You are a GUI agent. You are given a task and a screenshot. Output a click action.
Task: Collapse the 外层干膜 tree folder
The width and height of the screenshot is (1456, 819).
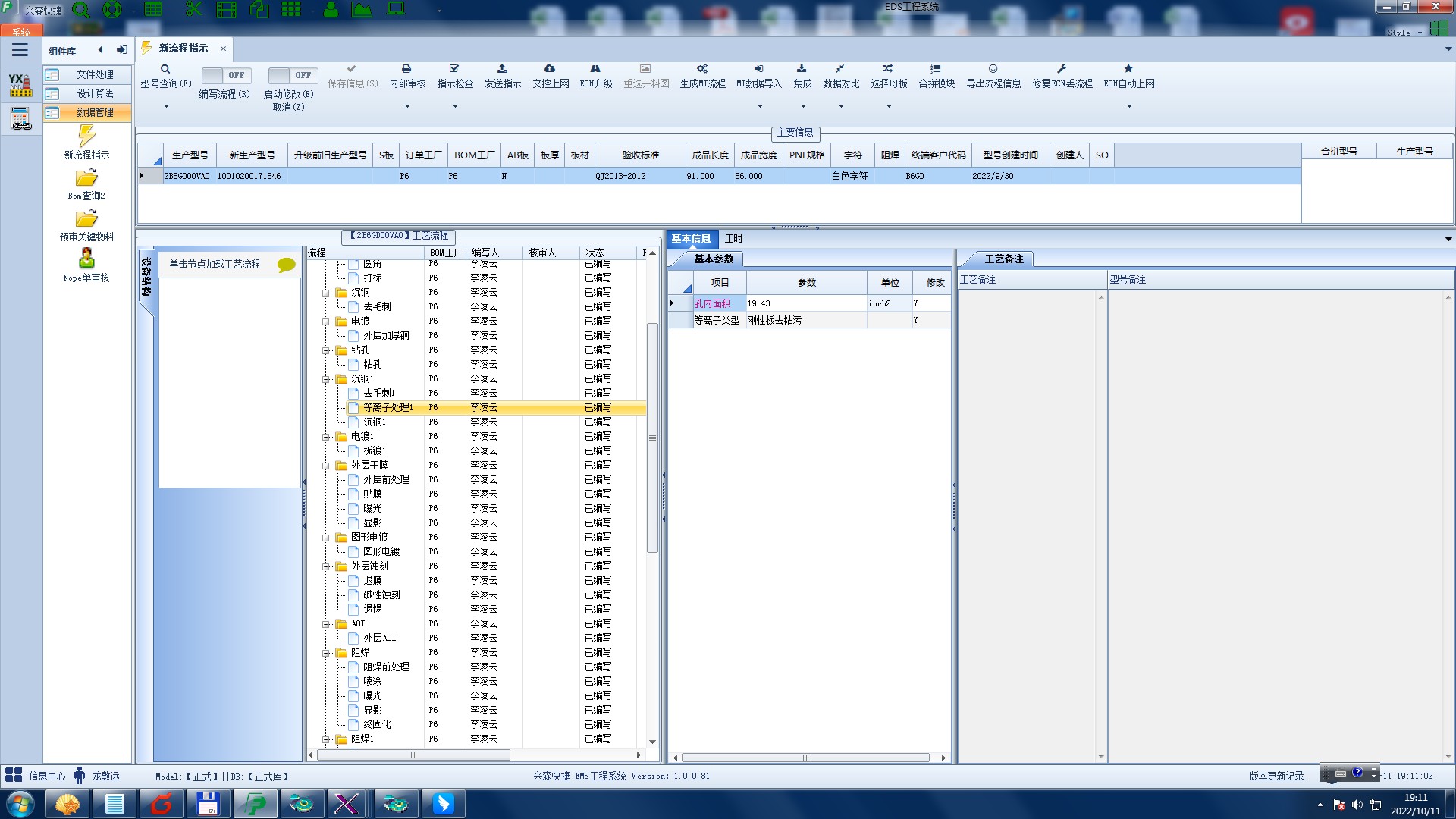(326, 466)
